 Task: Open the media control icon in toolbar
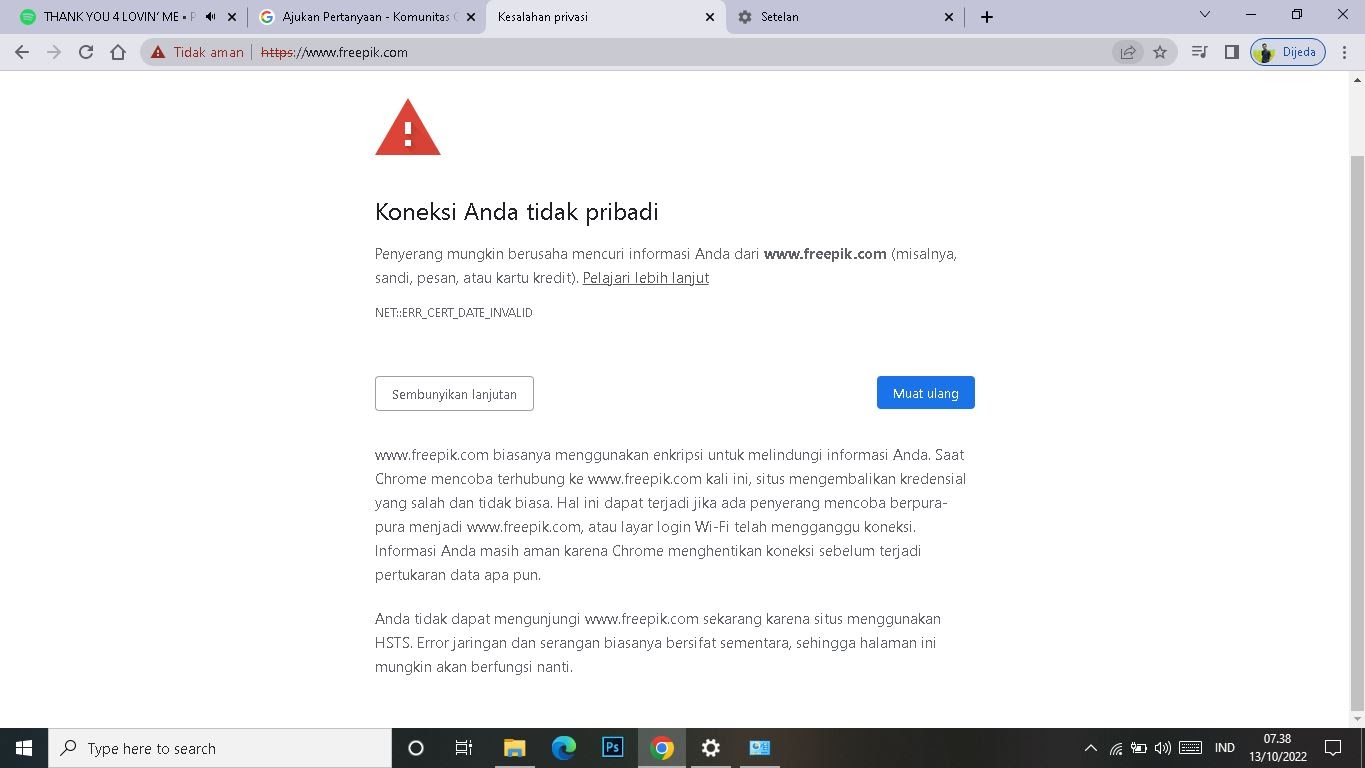click(1200, 52)
